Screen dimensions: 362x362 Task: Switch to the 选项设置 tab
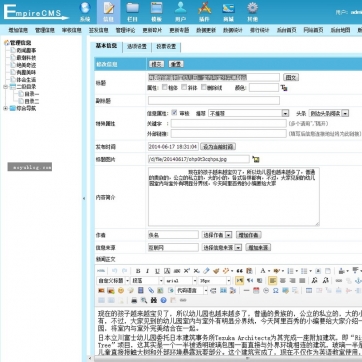pyautogui.click(x=137, y=47)
